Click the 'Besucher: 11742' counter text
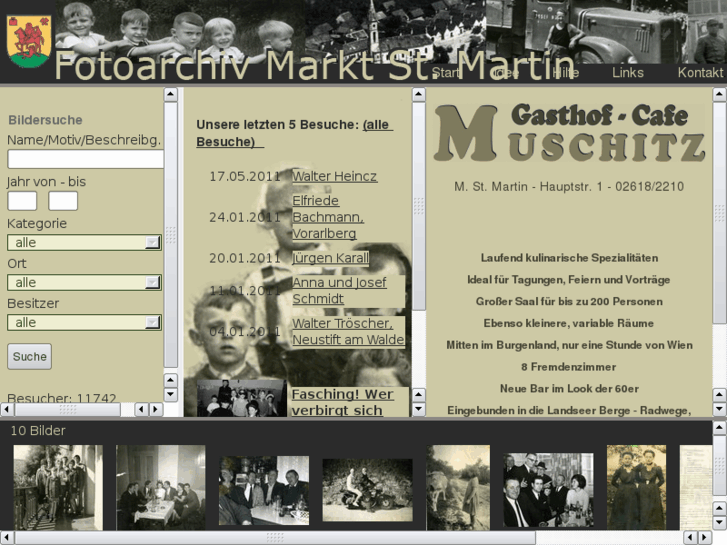The image size is (727, 545). (x=61, y=398)
